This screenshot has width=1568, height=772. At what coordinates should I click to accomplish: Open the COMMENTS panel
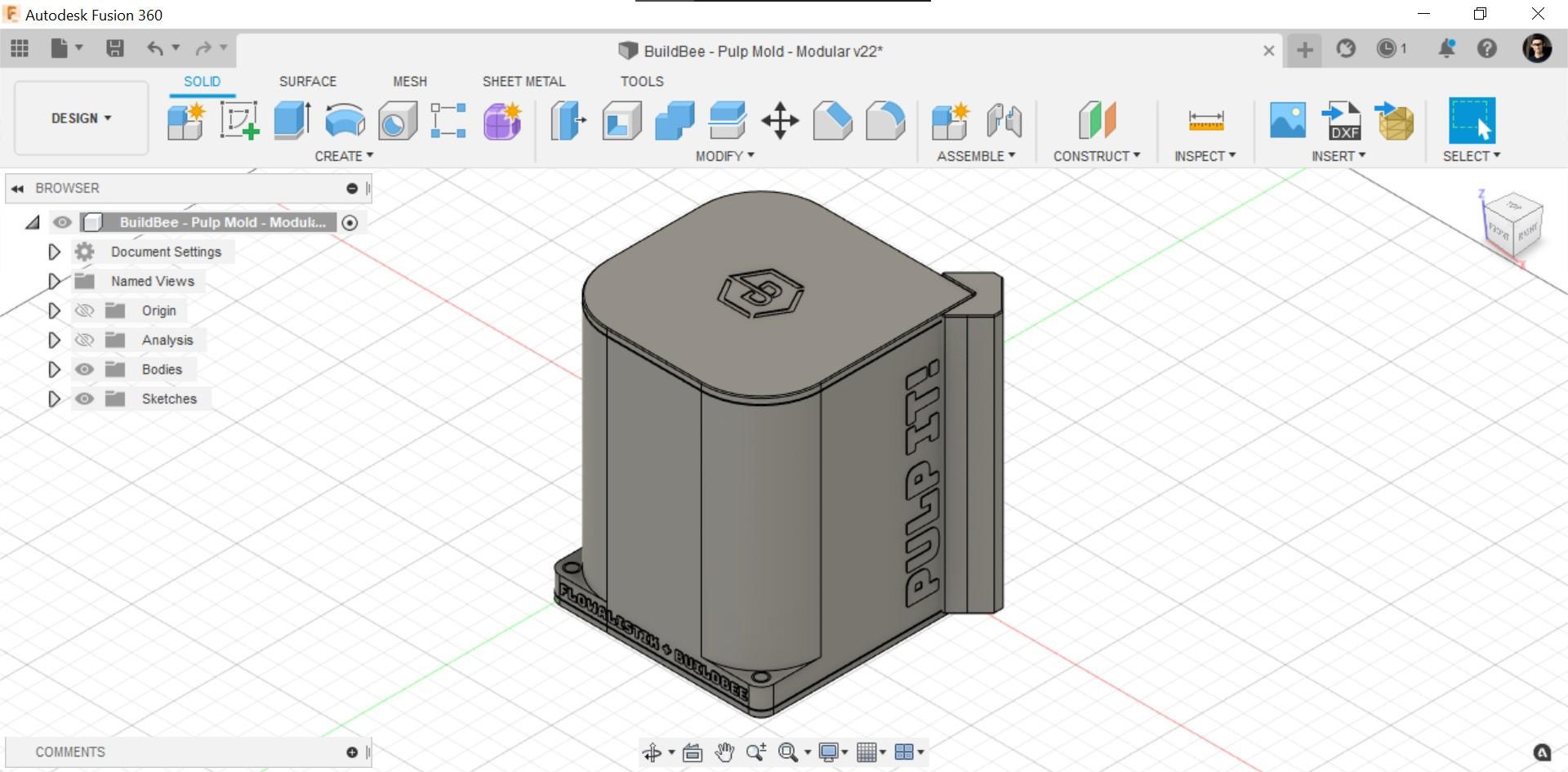69,752
